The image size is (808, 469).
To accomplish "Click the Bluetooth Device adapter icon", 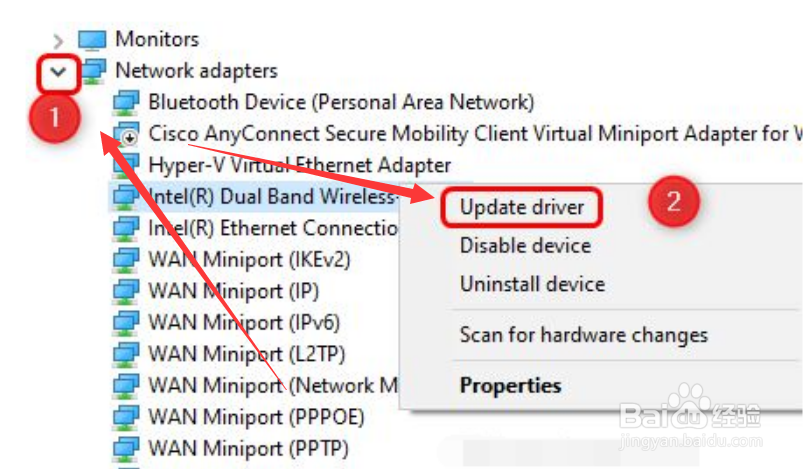I will (x=126, y=102).
